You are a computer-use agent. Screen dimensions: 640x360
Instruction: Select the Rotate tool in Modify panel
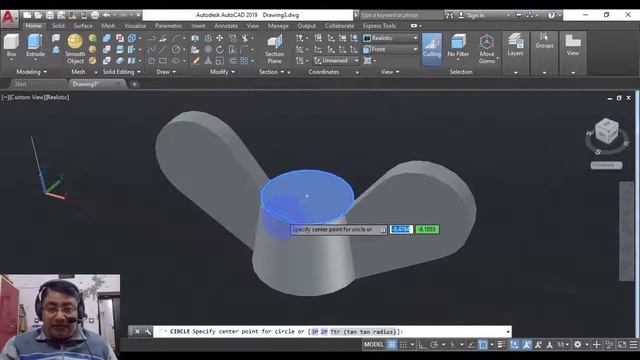pyautogui.click(x=220, y=49)
